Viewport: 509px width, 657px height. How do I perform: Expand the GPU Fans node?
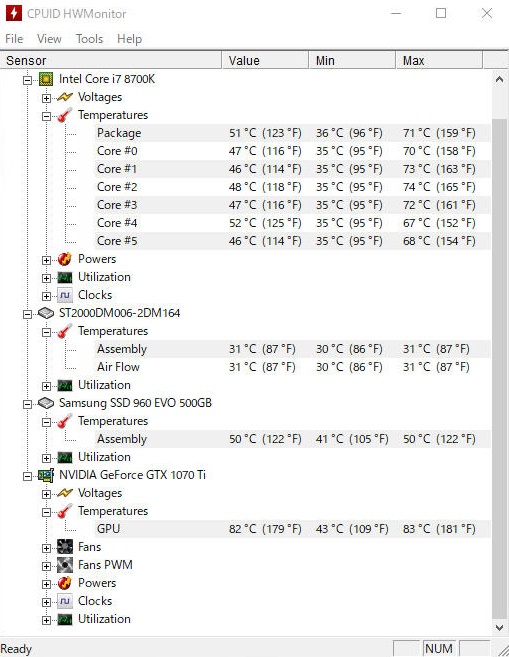tap(47, 548)
